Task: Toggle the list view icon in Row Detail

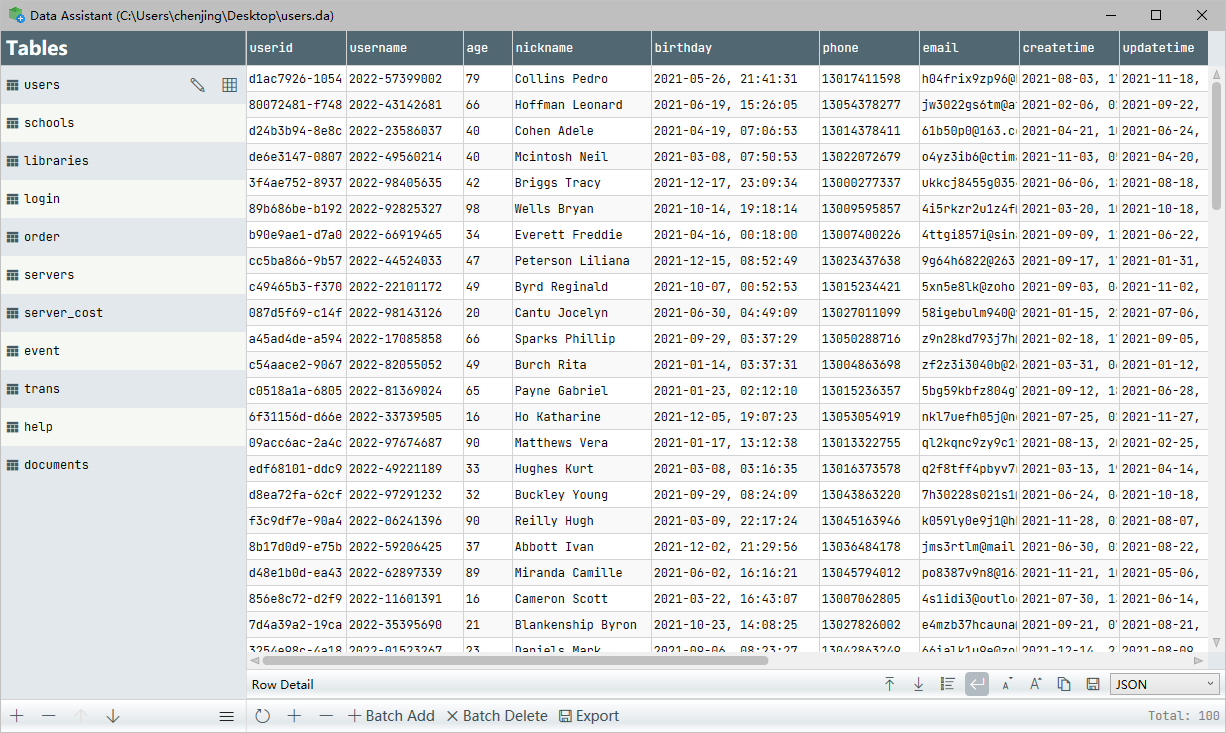Action: click(x=948, y=684)
